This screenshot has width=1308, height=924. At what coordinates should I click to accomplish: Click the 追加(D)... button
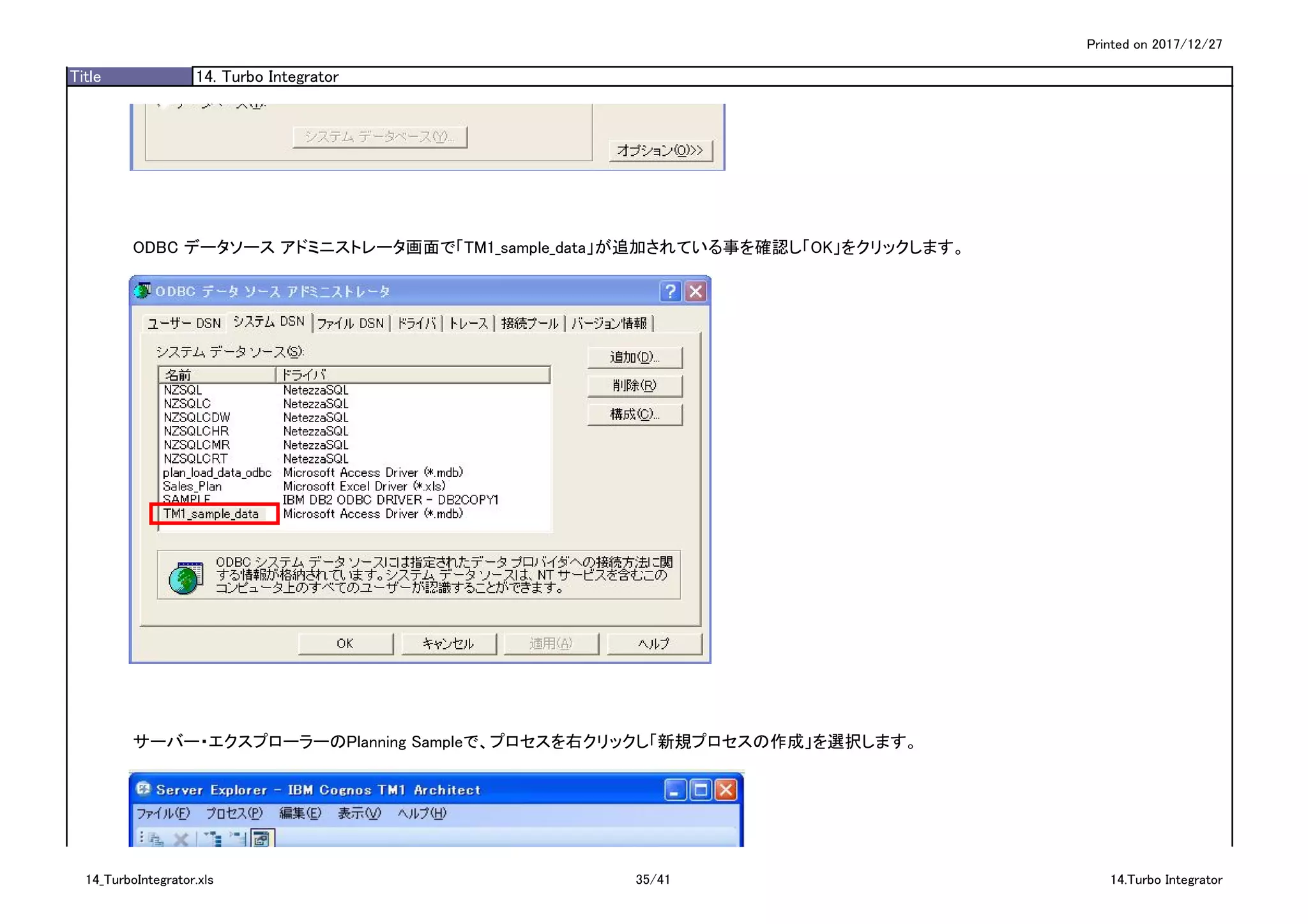coord(635,358)
